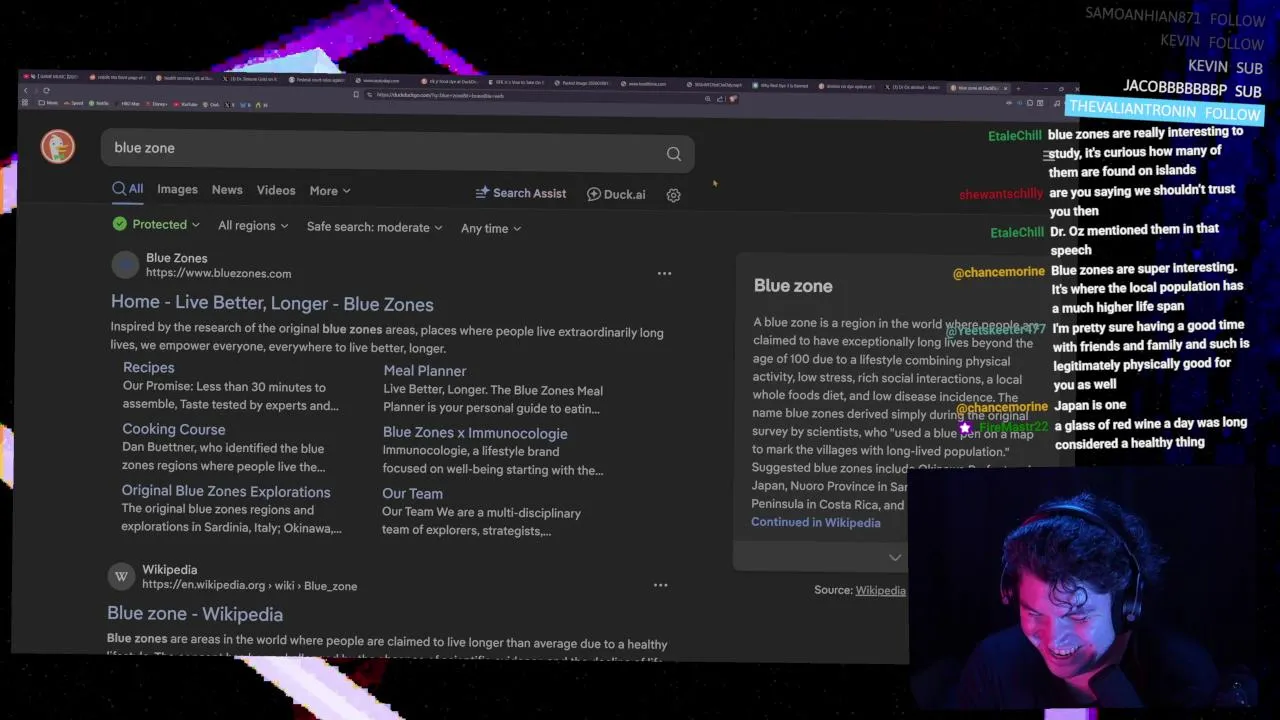Open the YouTube bookmark

coord(185,104)
